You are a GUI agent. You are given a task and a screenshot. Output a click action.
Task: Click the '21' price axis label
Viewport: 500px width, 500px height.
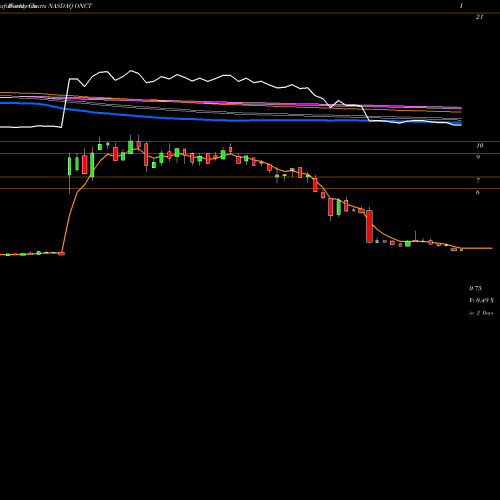coord(479,17)
